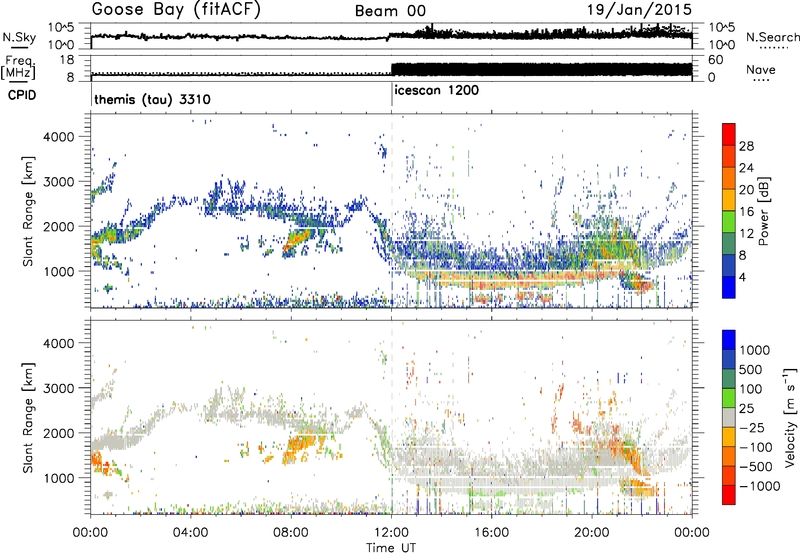Click the 'themis (tau) 3310' CPID text

(x=152, y=99)
